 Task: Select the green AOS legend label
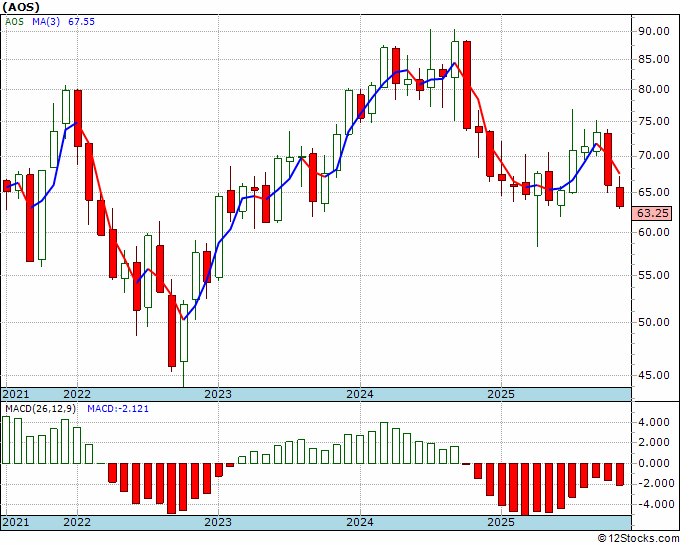pyautogui.click(x=14, y=22)
